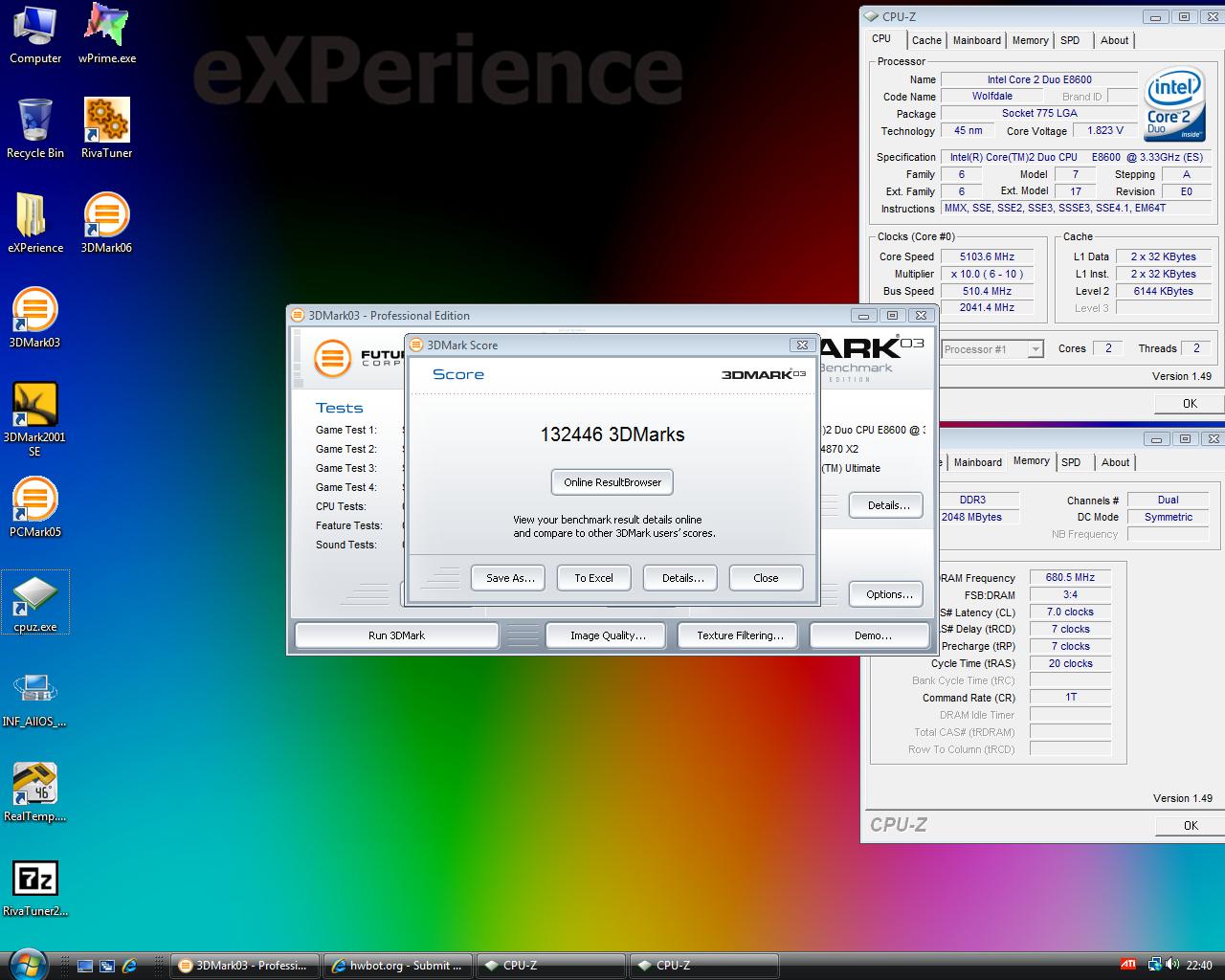Screen dimensions: 1225x980
Task: Open Cache tab in top CPU-Z
Action: coord(926,40)
